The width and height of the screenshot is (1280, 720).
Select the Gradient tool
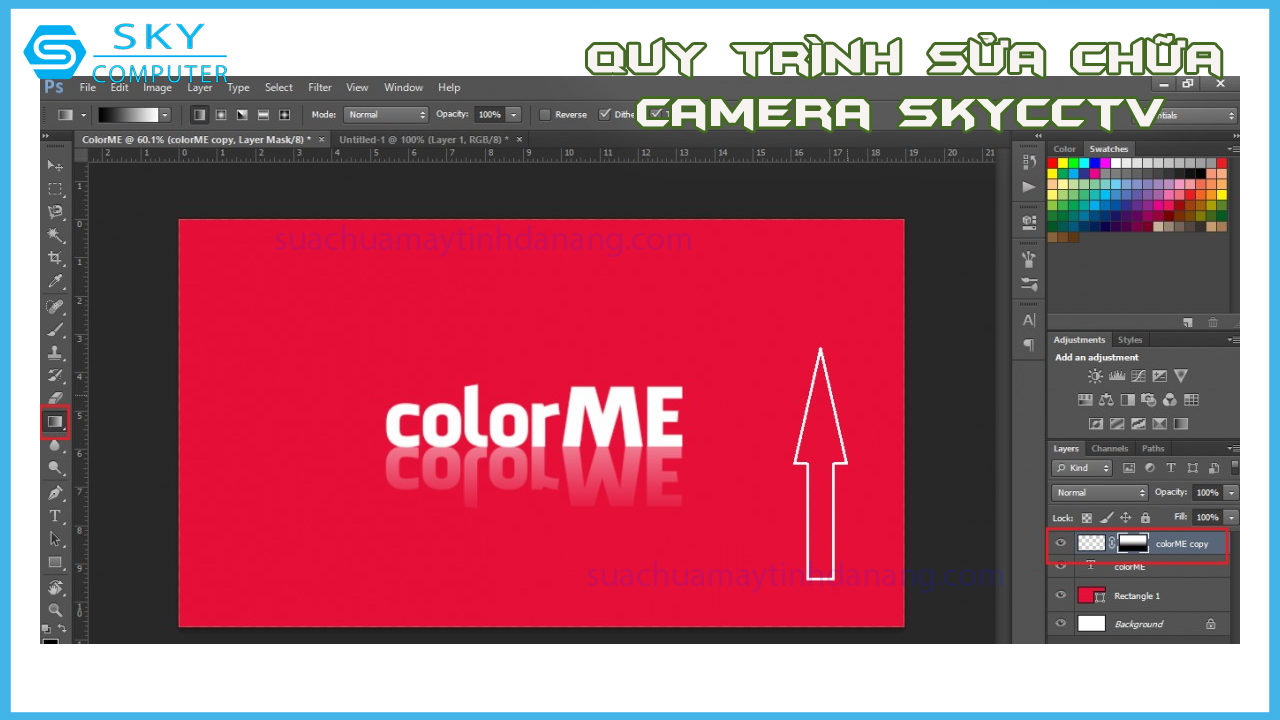click(55, 422)
